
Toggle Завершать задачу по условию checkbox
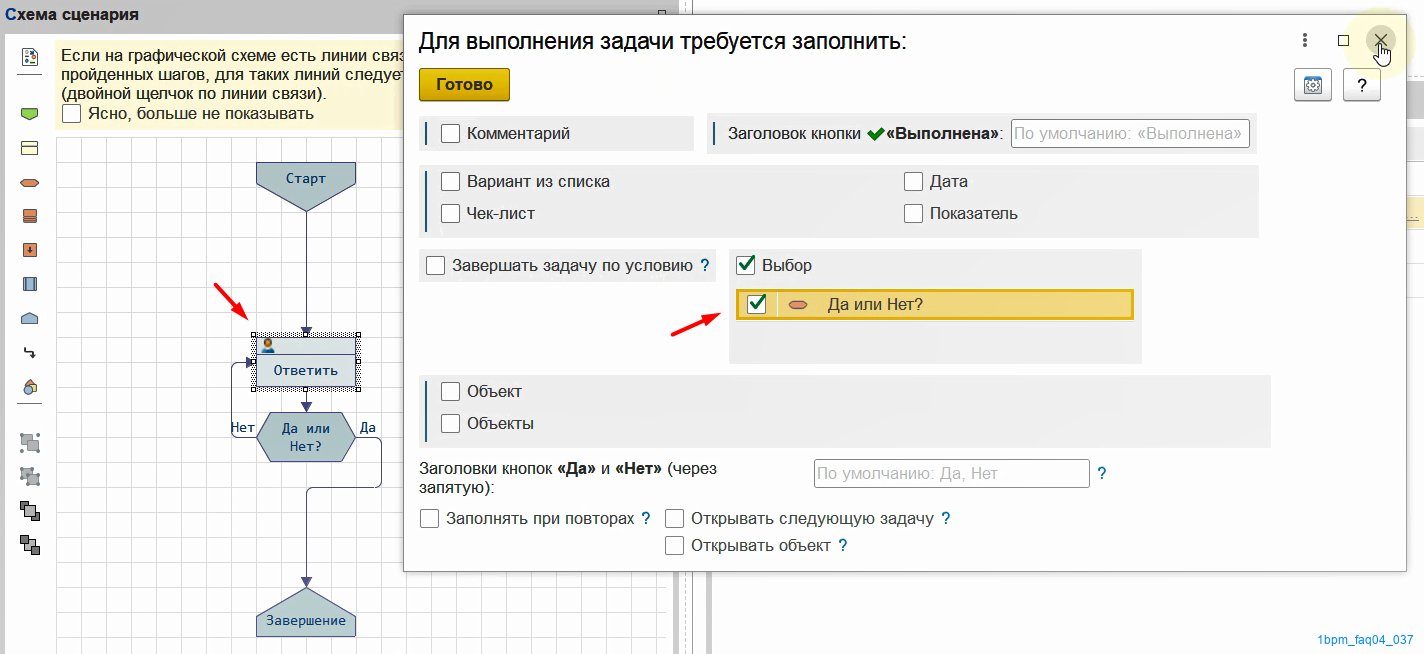(x=435, y=266)
